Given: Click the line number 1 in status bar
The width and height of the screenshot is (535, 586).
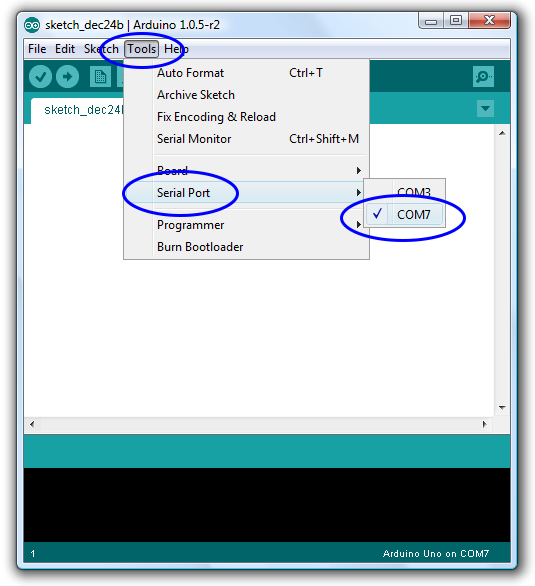Looking at the screenshot, I should [33, 553].
